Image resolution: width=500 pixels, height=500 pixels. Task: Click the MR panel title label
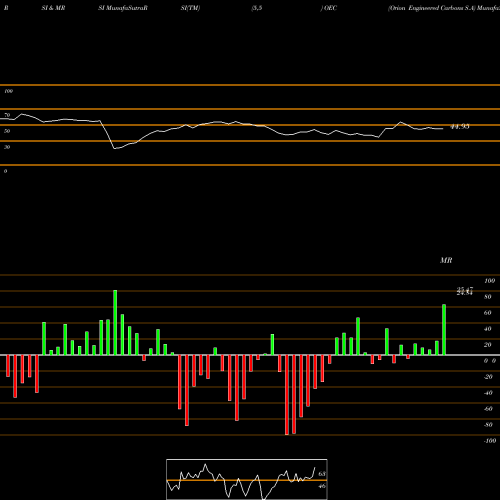pos(446,260)
